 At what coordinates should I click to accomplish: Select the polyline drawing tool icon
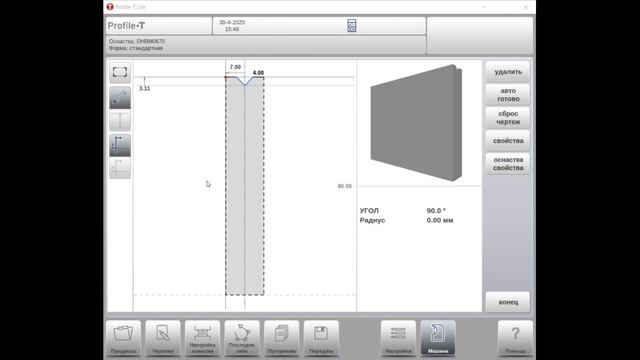[120, 98]
